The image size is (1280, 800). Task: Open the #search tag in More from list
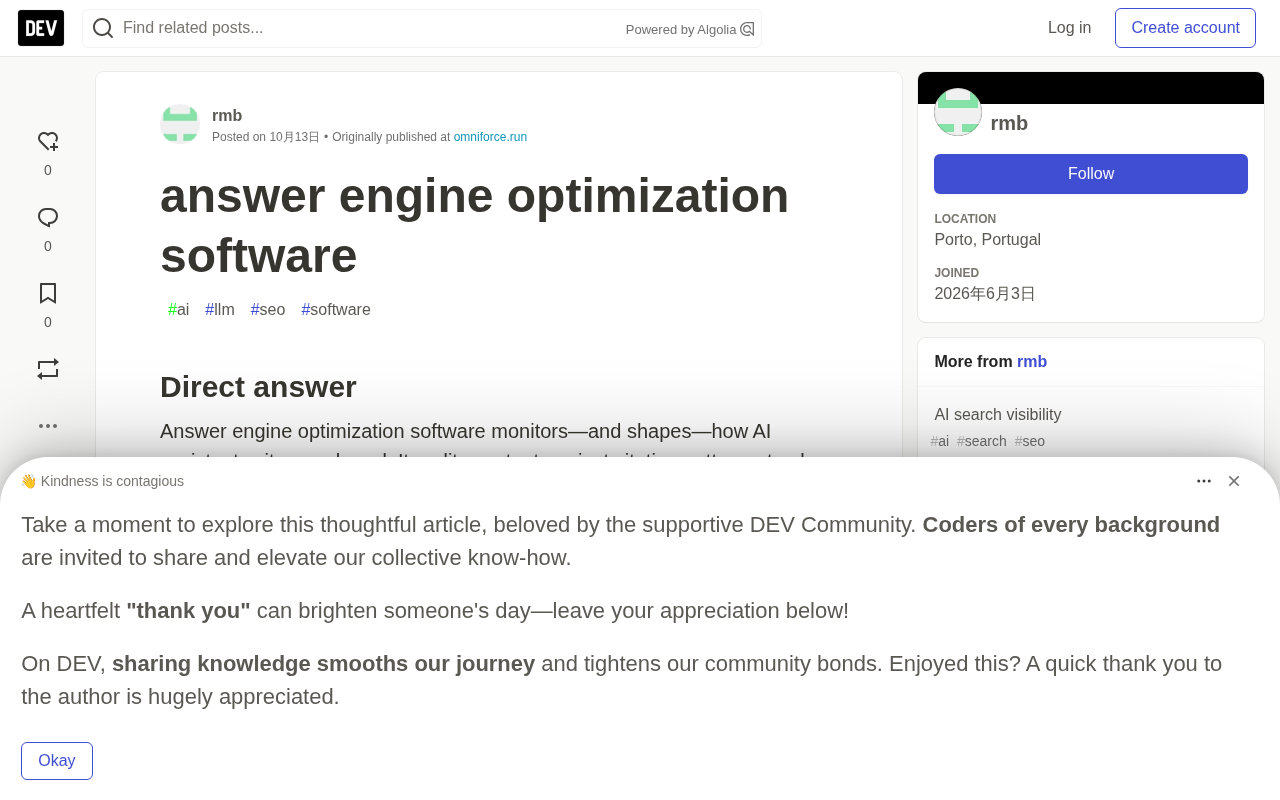pyautogui.click(x=982, y=441)
